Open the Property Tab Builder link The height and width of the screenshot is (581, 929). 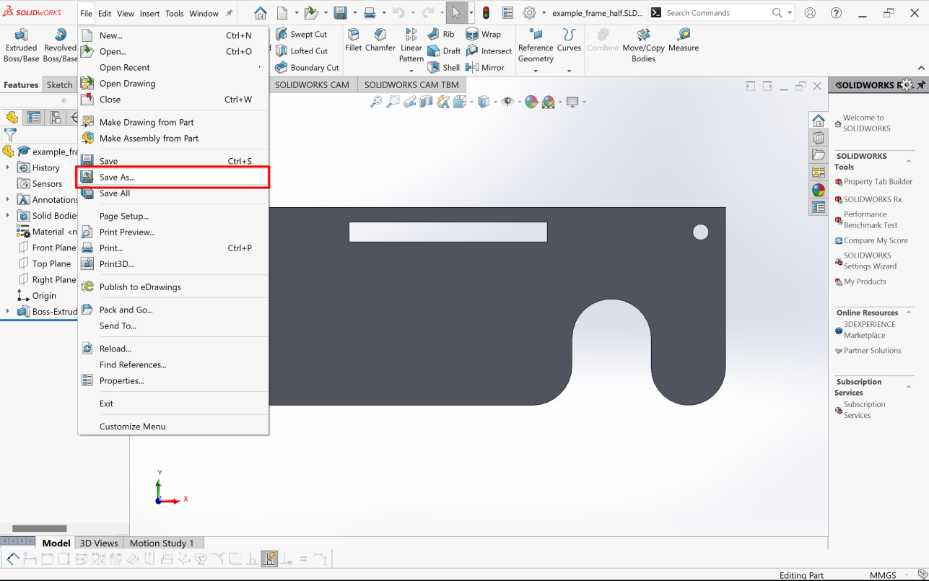pyautogui.click(x=877, y=182)
